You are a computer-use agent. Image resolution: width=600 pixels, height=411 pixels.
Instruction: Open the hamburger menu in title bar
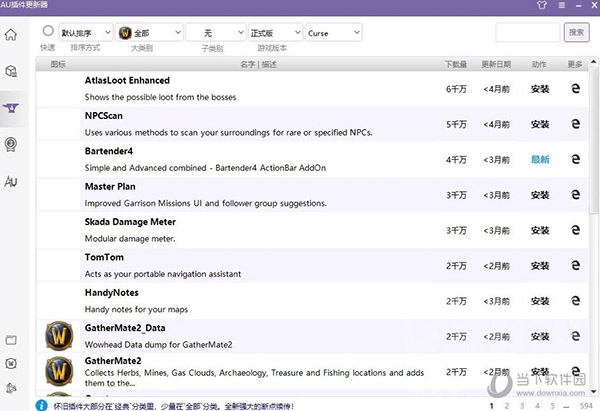tap(561, 5)
